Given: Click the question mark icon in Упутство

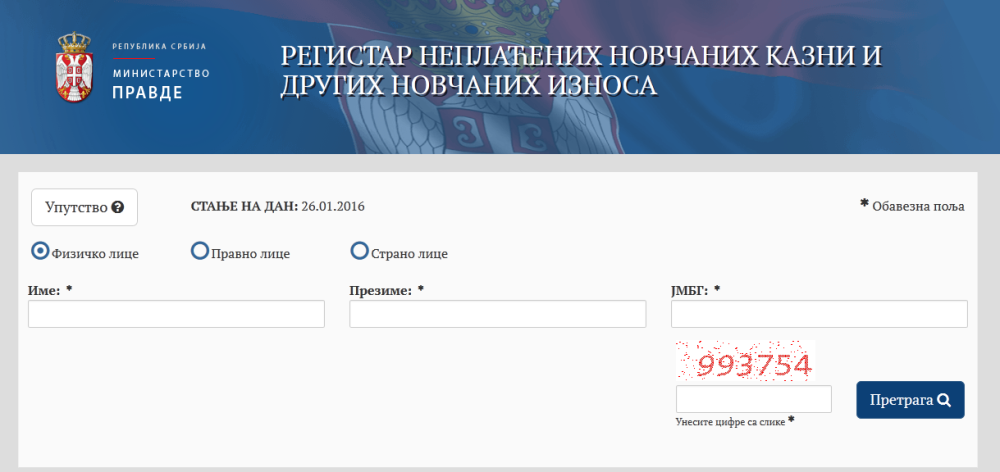Looking at the screenshot, I should (117, 207).
